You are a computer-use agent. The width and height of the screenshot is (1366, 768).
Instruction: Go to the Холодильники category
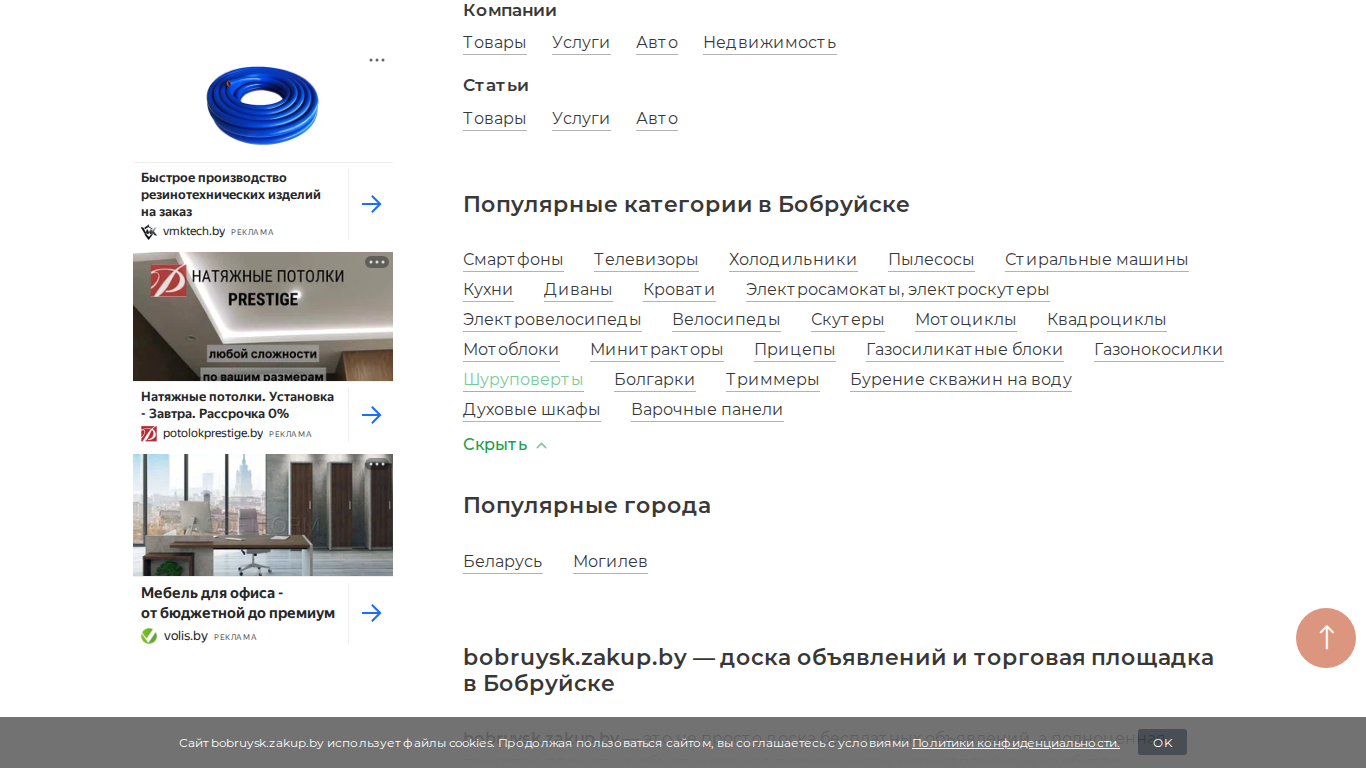(793, 260)
